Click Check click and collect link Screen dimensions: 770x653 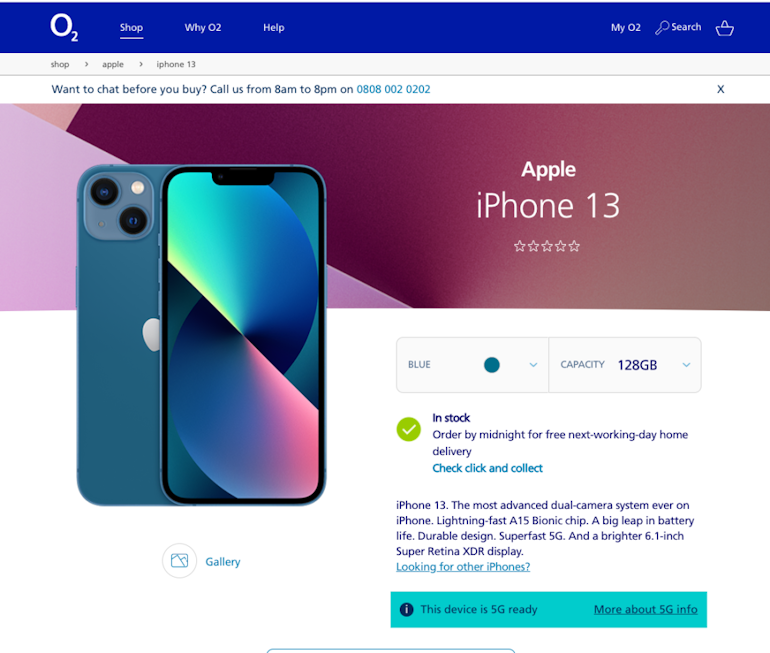click(x=487, y=468)
